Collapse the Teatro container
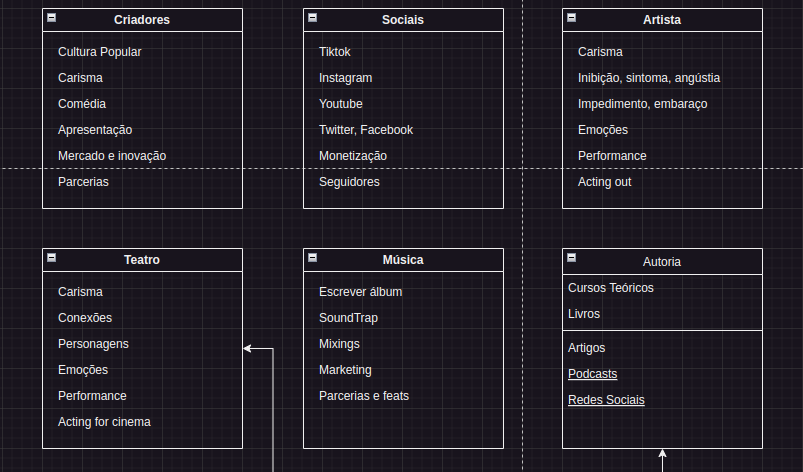Image resolution: width=803 pixels, height=472 pixels. [x=52, y=258]
